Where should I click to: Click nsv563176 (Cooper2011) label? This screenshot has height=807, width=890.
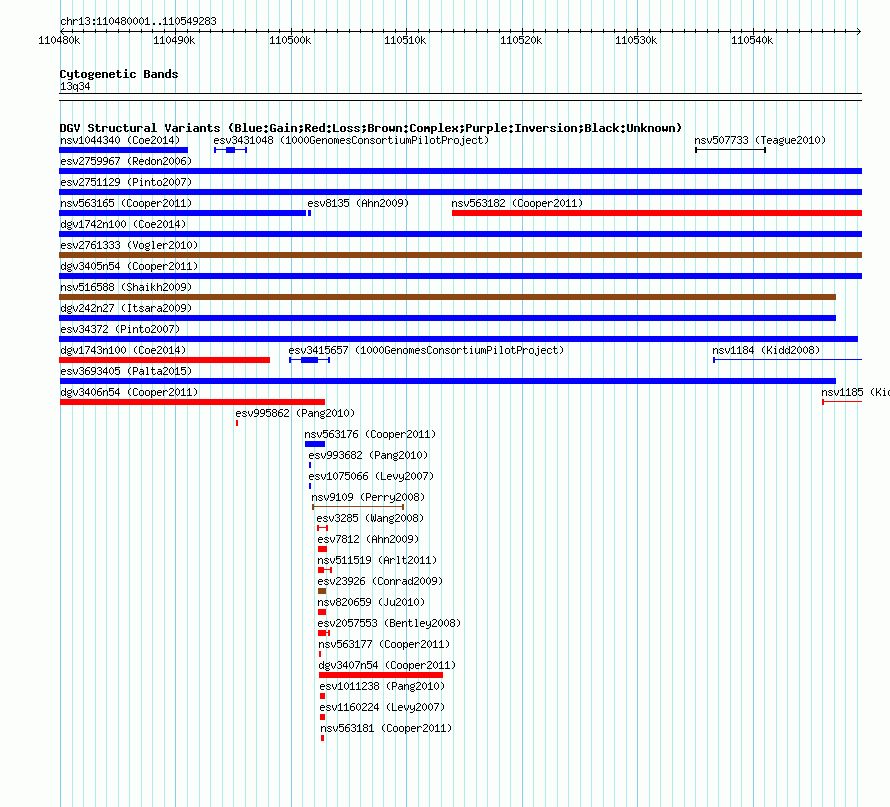click(370, 434)
